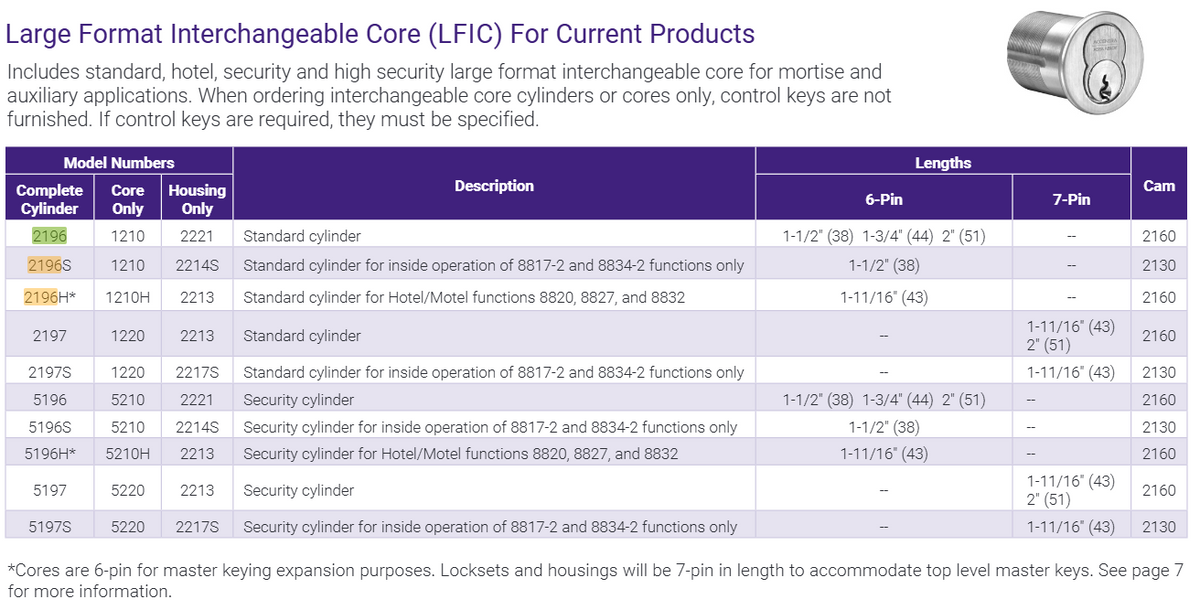The height and width of the screenshot is (610, 1200).
Task: Select model number 5197S in the table
Action: 49,527
